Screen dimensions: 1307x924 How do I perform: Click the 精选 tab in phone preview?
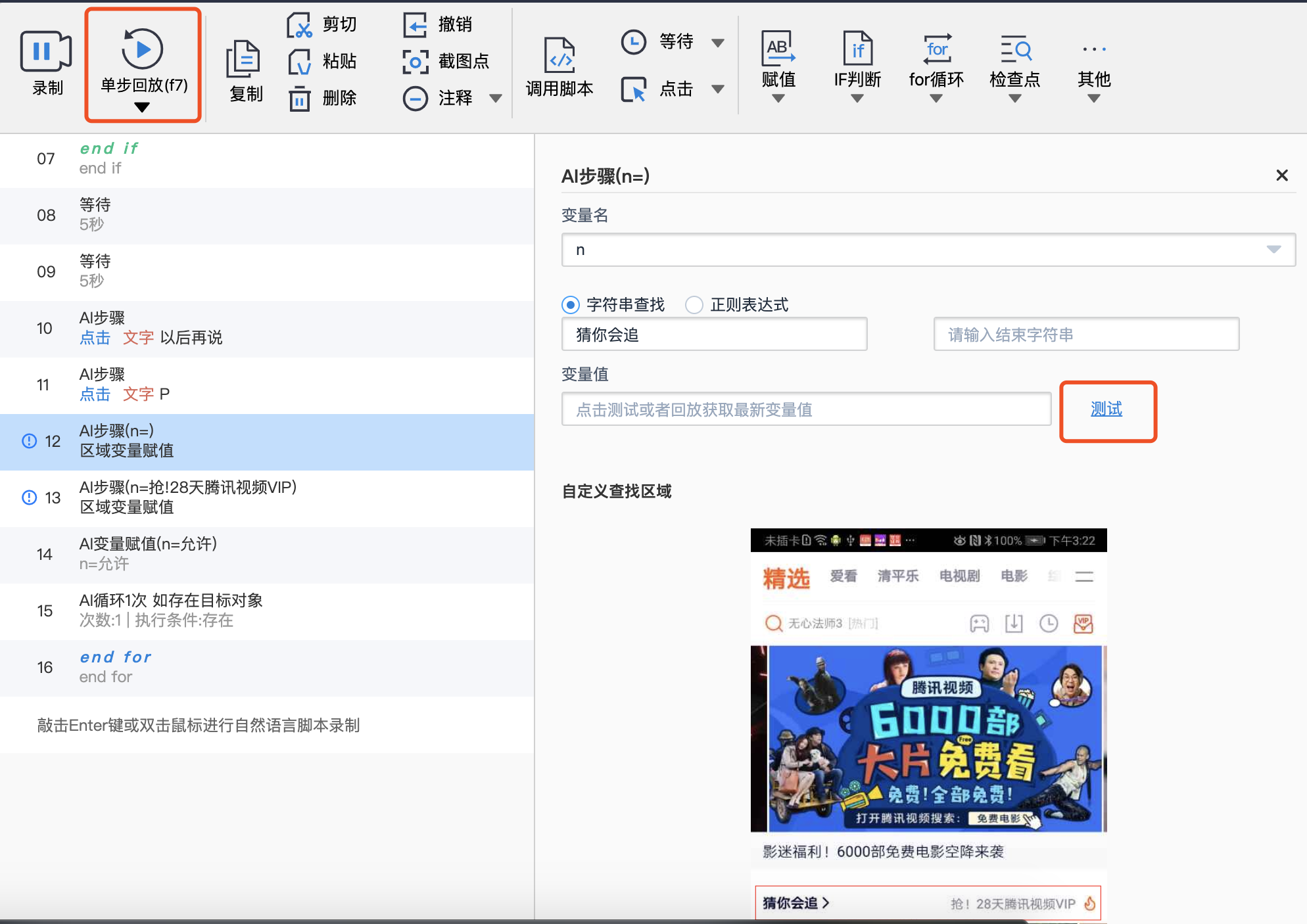(x=786, y=578)
